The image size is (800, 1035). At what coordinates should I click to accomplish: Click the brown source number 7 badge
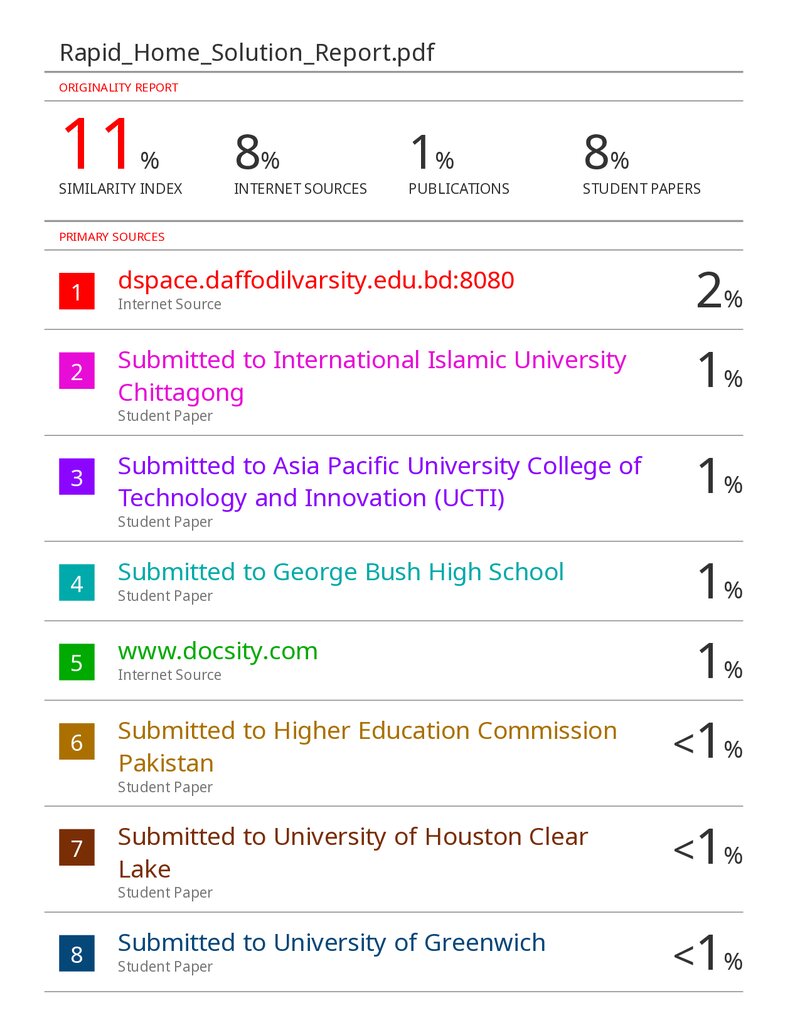(77, 848)
